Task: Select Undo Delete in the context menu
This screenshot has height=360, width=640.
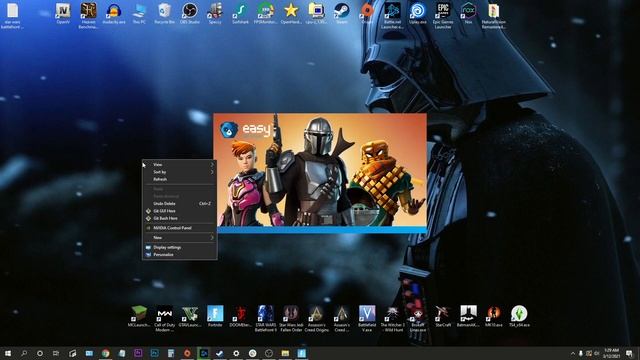Action: click(x=180, y=203)
